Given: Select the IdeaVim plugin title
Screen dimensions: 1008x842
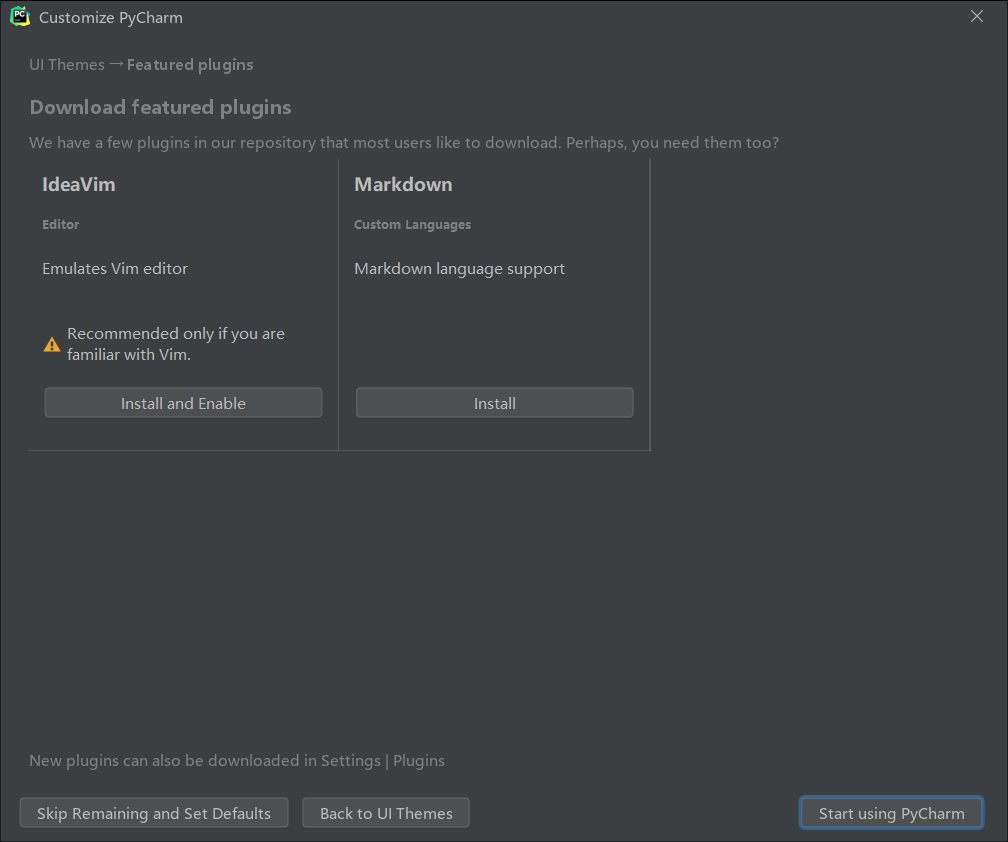Looking at the screenshot, I should pyautogui.click(x=79, y=184).
